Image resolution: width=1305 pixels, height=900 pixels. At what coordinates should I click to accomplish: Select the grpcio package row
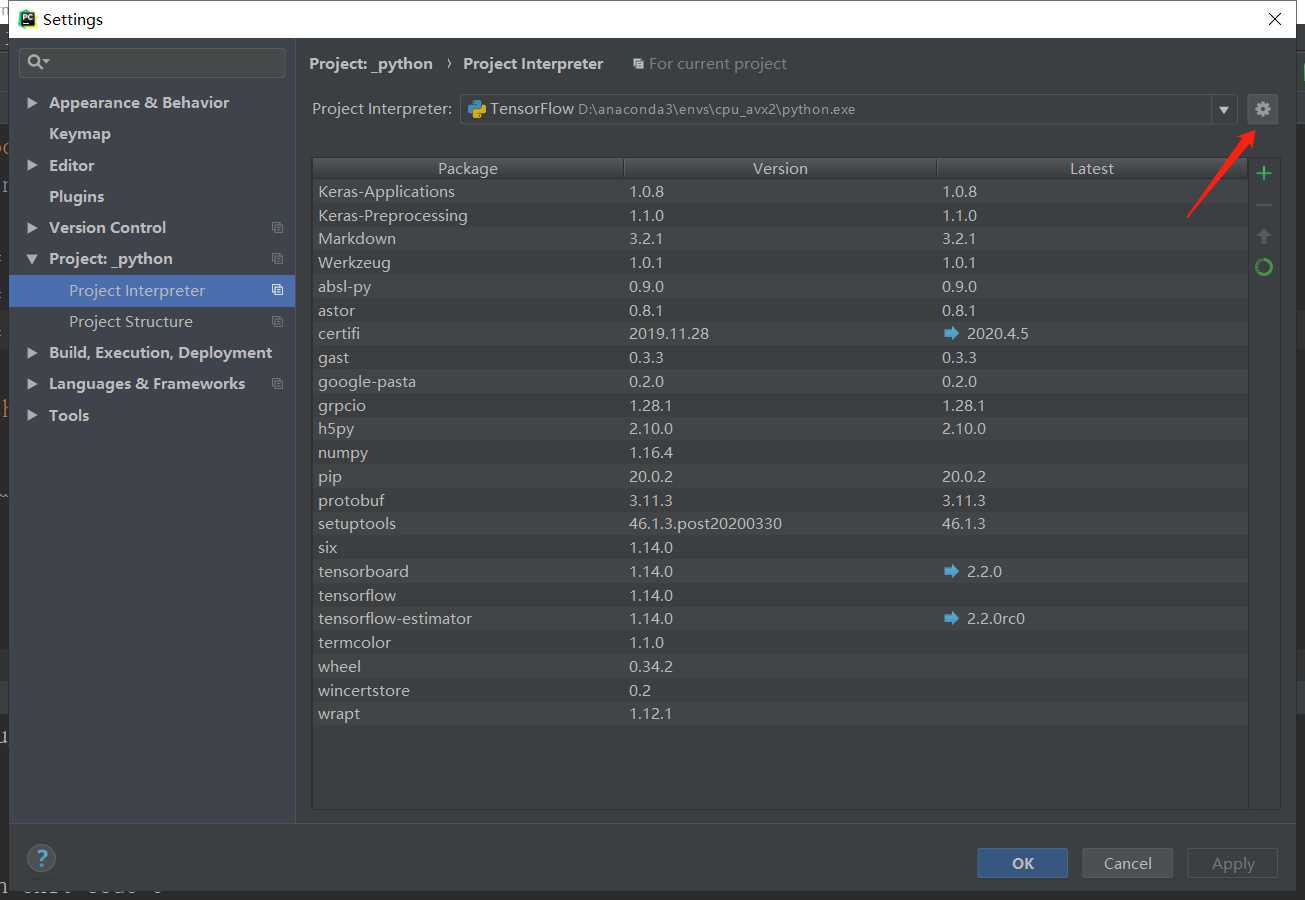coord(780,405)
